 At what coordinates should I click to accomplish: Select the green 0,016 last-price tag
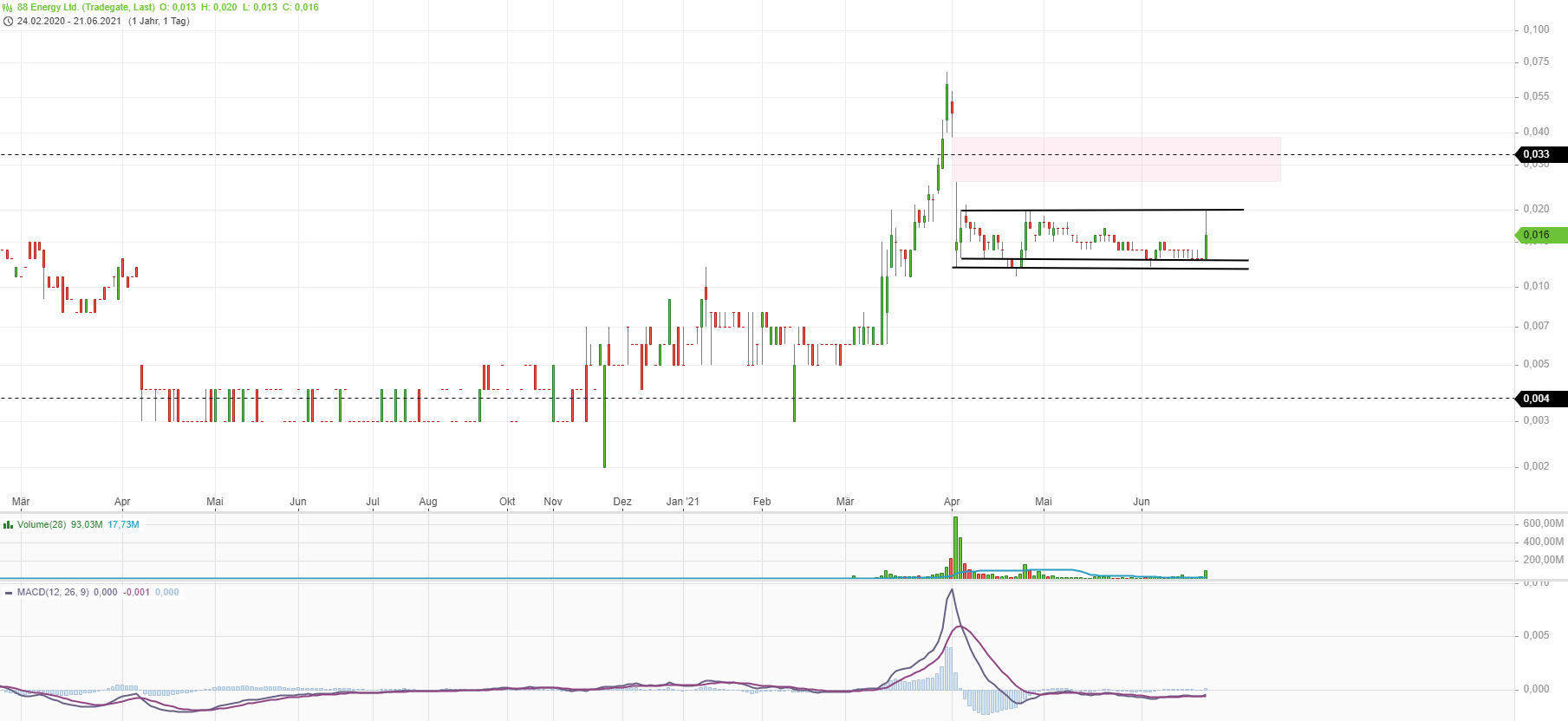(x=1541, y=235)
